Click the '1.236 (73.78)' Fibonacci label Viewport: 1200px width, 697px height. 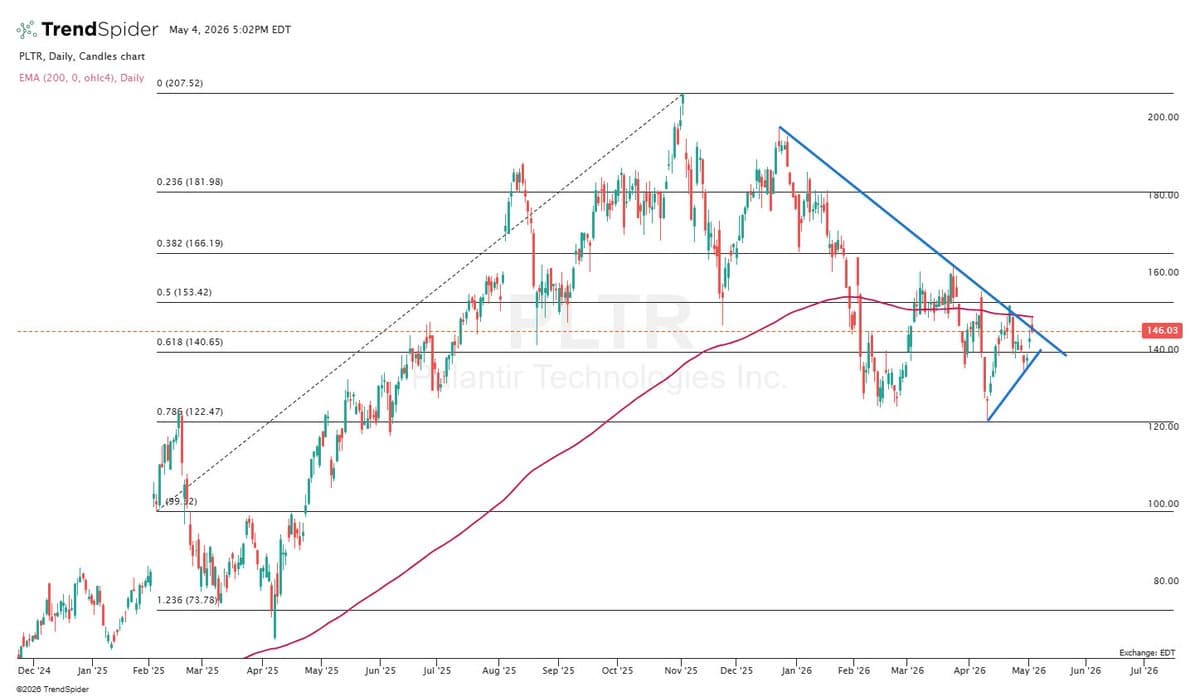(x=187, y=600)
